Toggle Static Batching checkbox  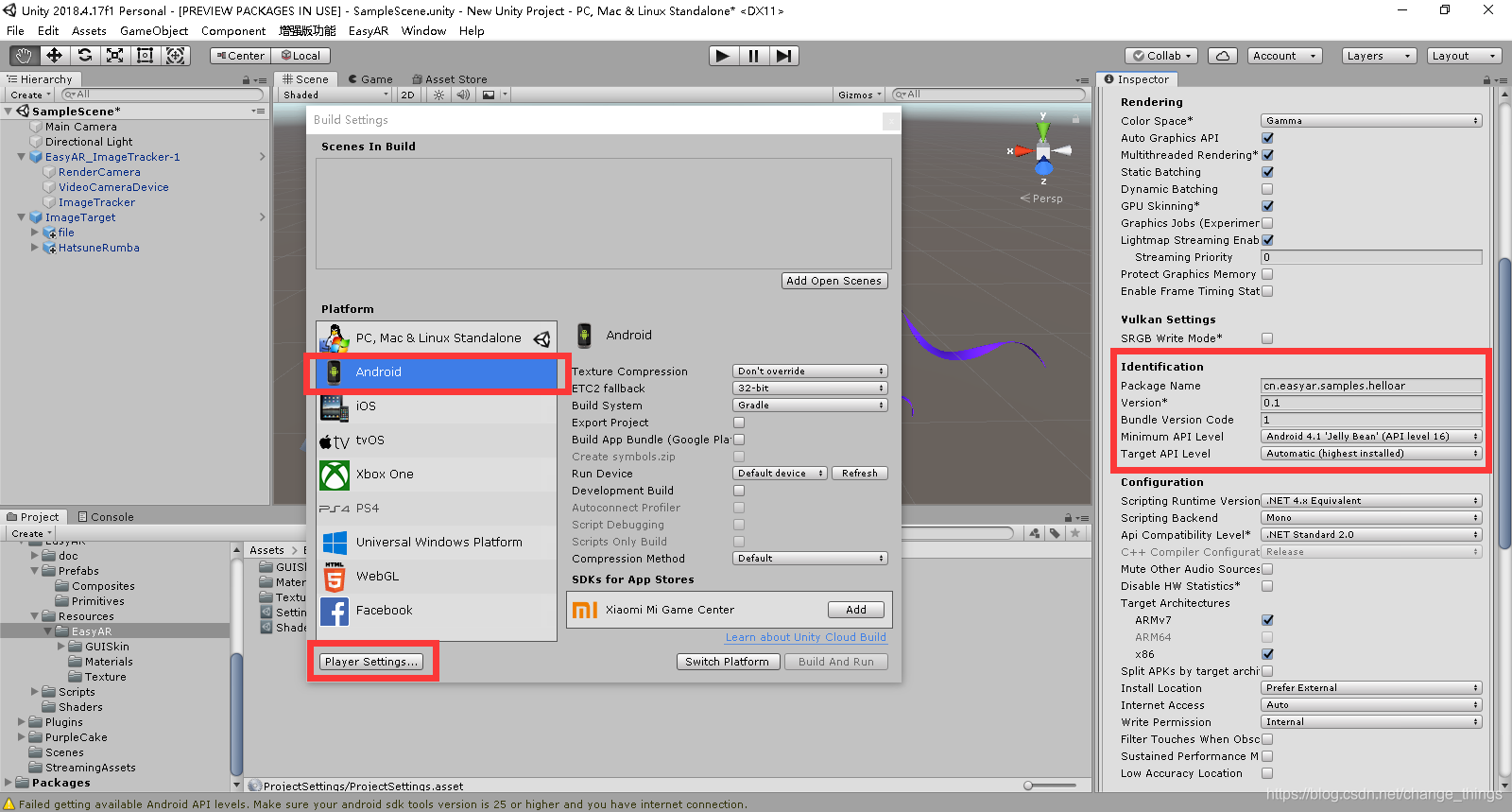pos(1267,172)
